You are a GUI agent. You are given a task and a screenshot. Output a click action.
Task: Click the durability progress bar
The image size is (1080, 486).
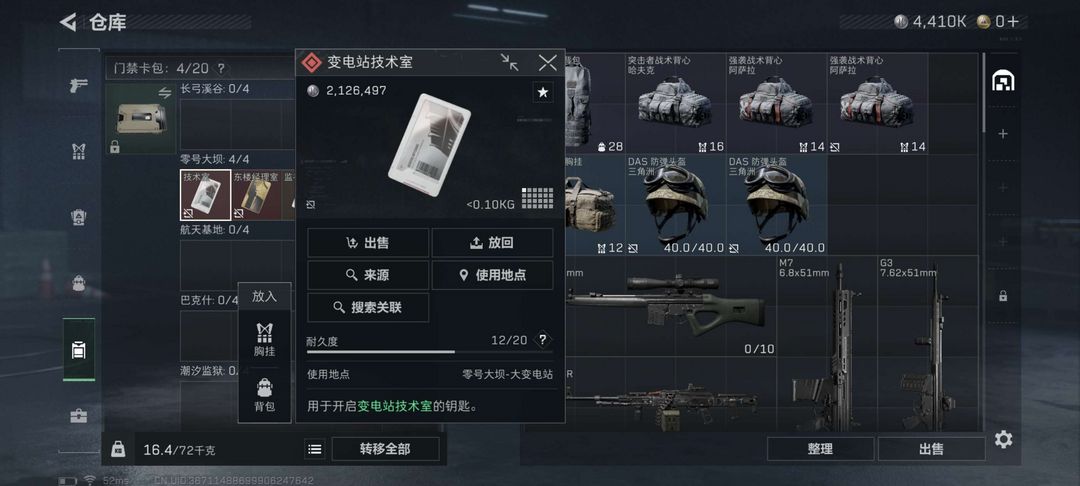[x=430, y=352]
